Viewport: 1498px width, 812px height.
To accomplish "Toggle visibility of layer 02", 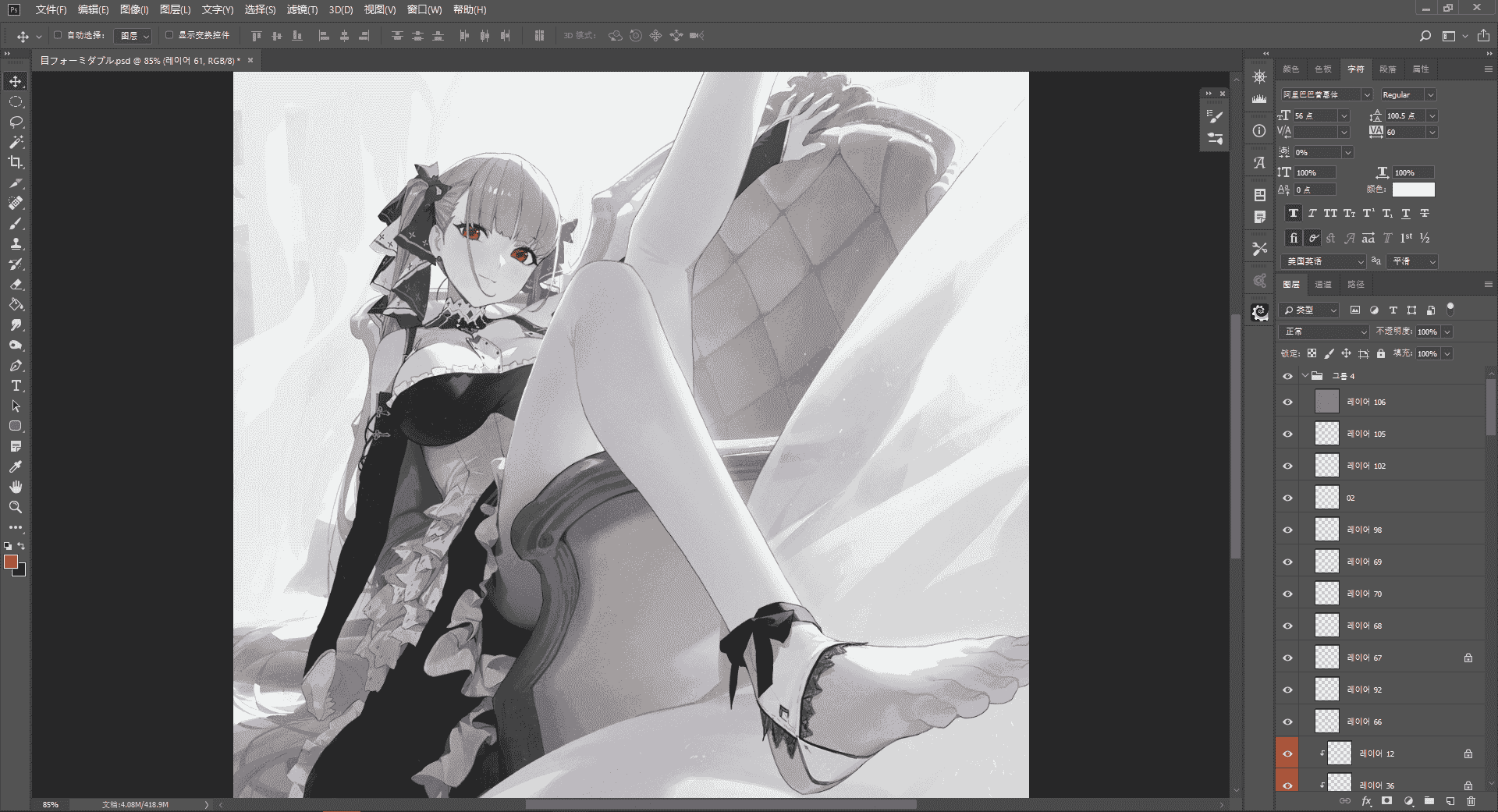I will pyautogui.click(x=1287, y=498).
